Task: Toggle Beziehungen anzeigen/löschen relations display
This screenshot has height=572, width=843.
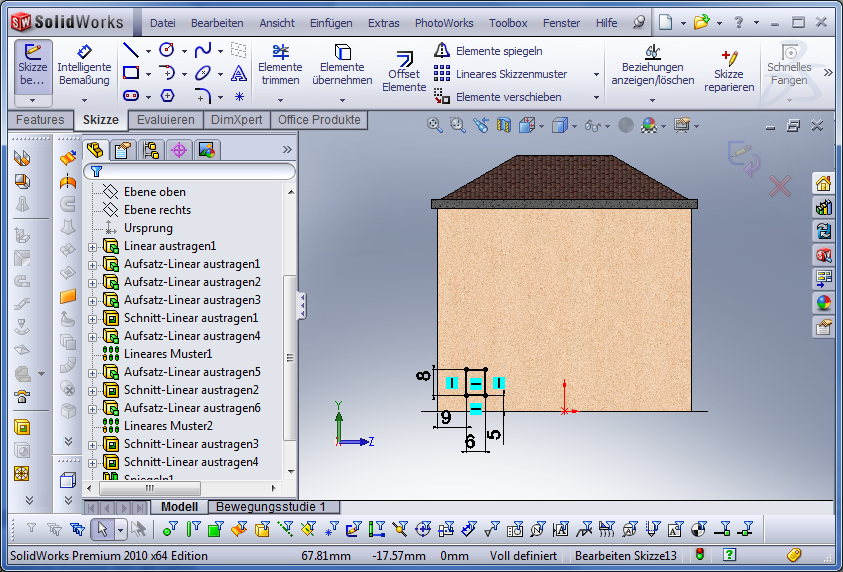Action: click(x=652, y=66)
